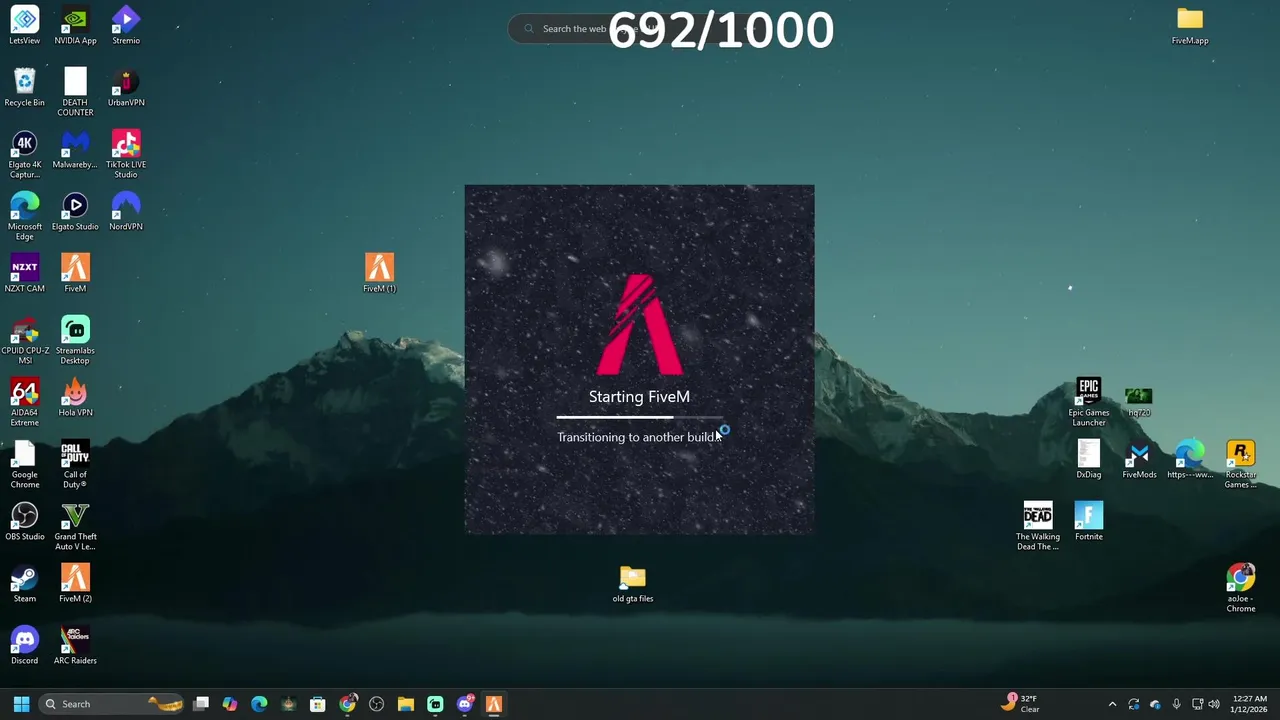The image size is (1280, 720).
Task: Open the https---ww Edge shortcut
Action: 1190,460
